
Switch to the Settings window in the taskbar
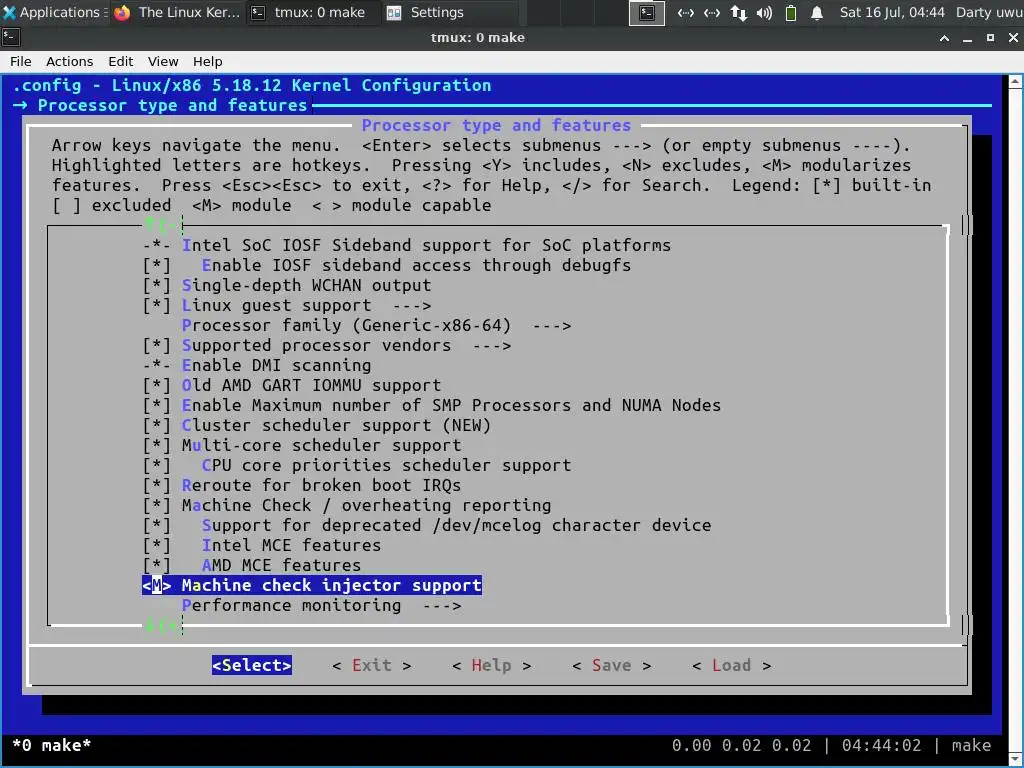[x=425, y=12]
